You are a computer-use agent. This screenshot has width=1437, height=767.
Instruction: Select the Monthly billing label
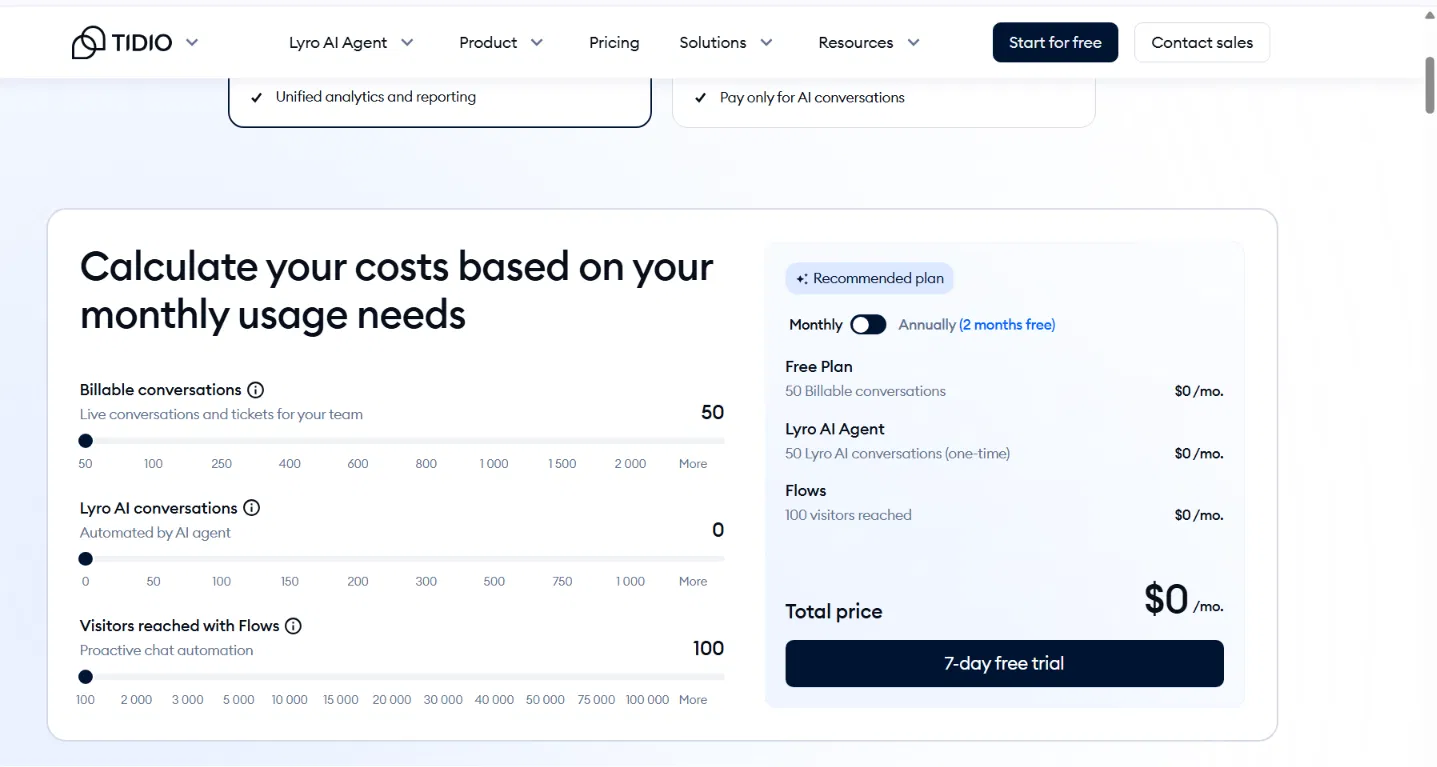(816, 324)
